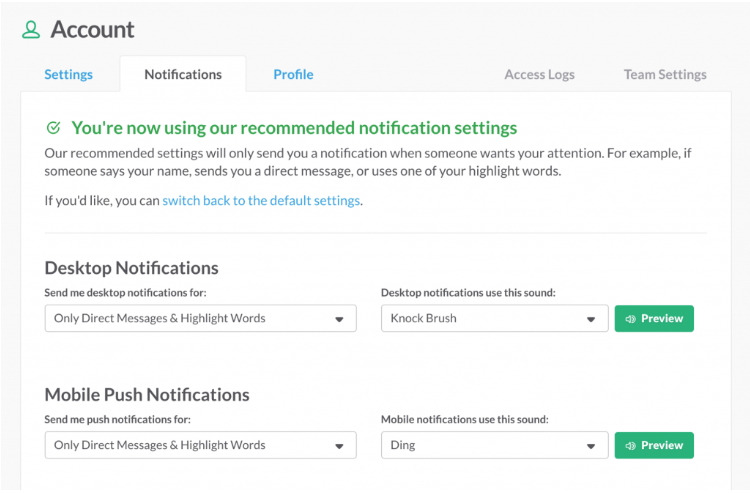Open the Team Settings tab

[665, 74]
